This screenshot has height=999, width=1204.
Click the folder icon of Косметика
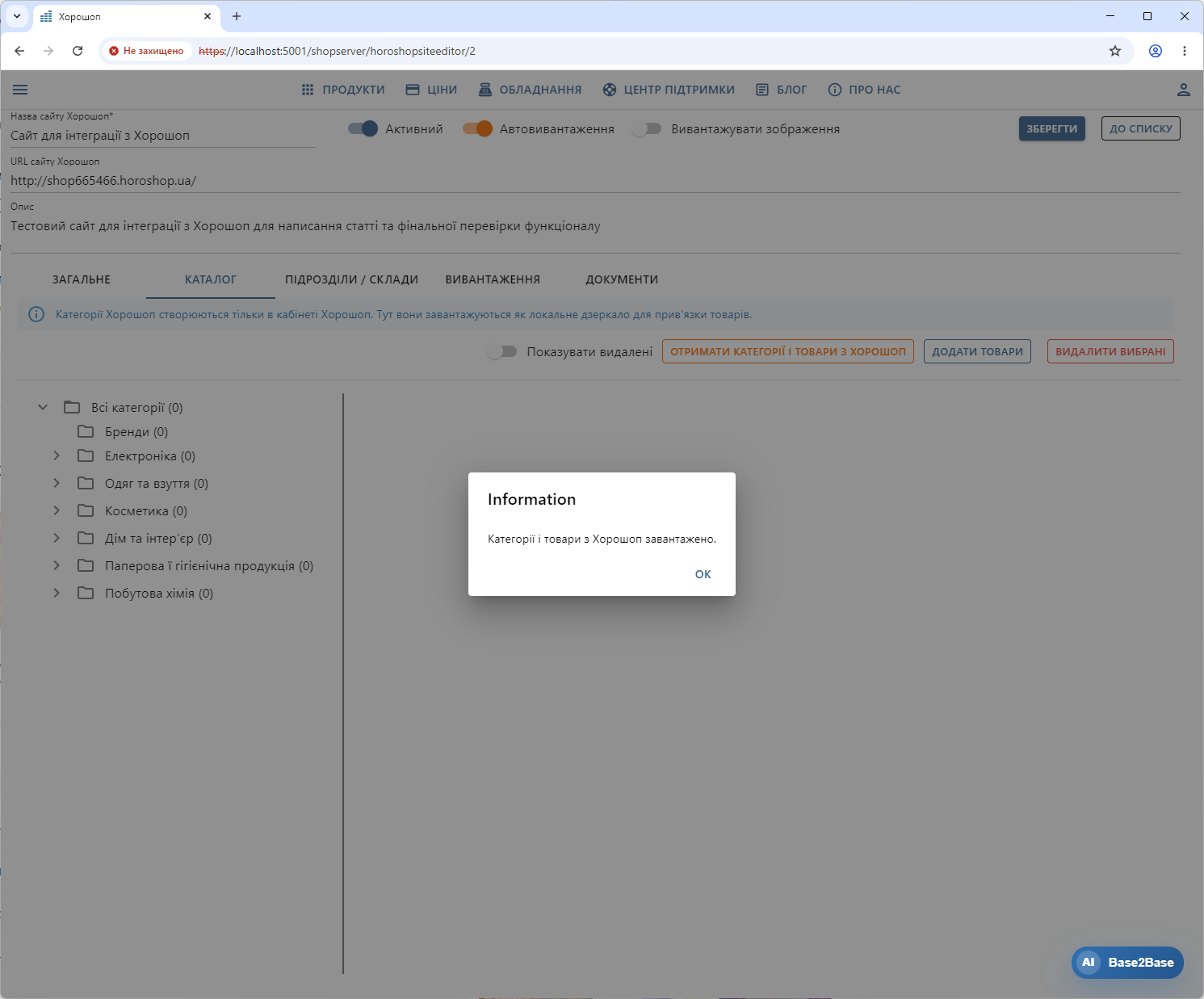click(86, 510)
